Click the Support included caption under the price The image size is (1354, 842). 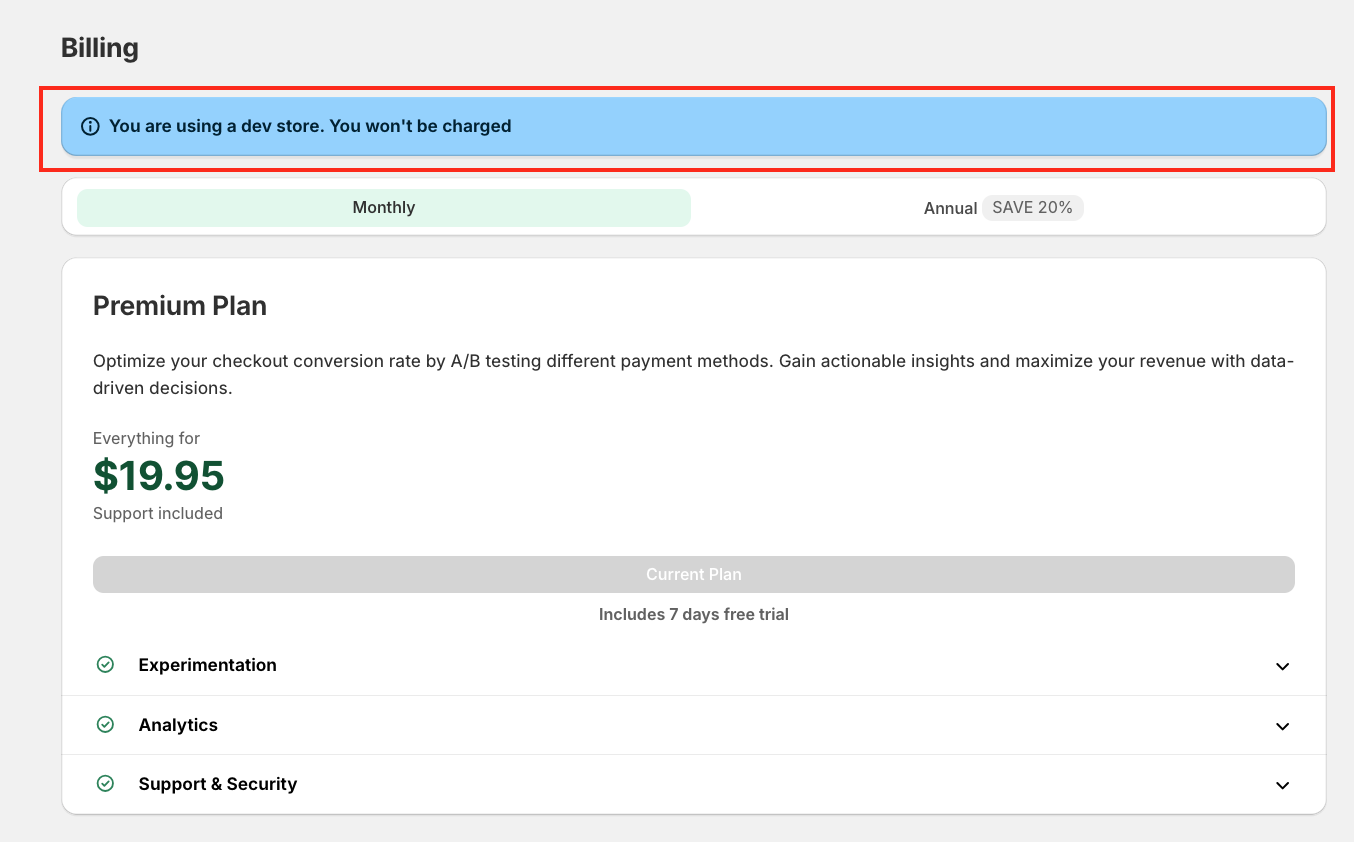[158, 514]
